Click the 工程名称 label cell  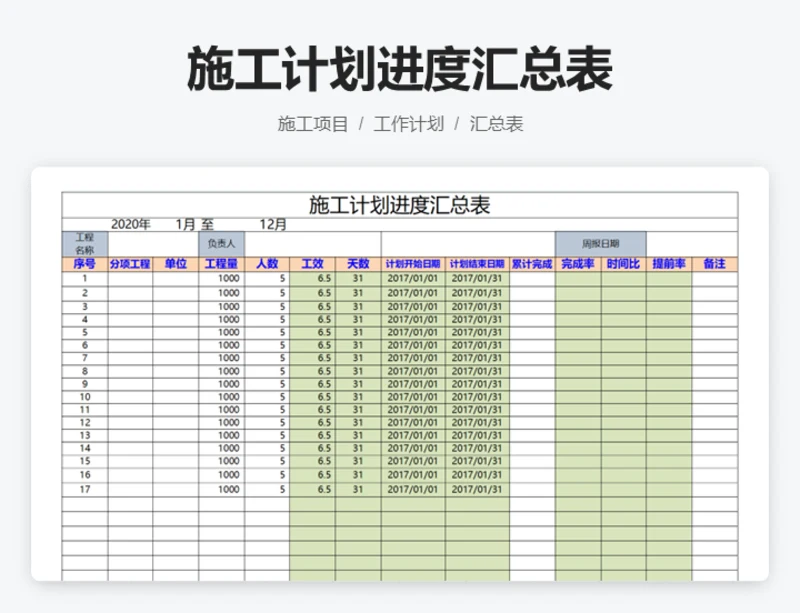click(x=85, y=244)
